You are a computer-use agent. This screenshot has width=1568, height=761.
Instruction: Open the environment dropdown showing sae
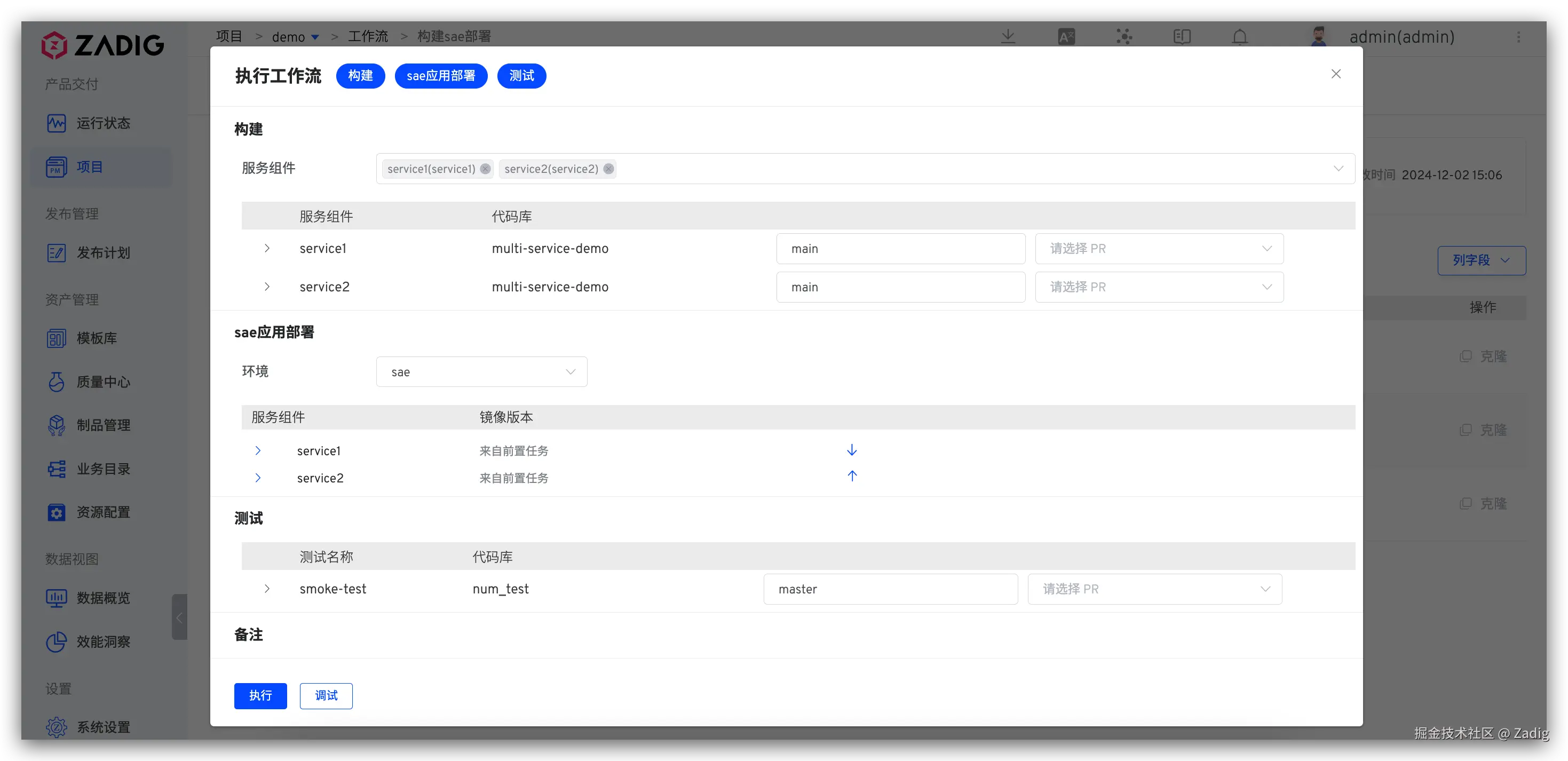click(481, 371)
